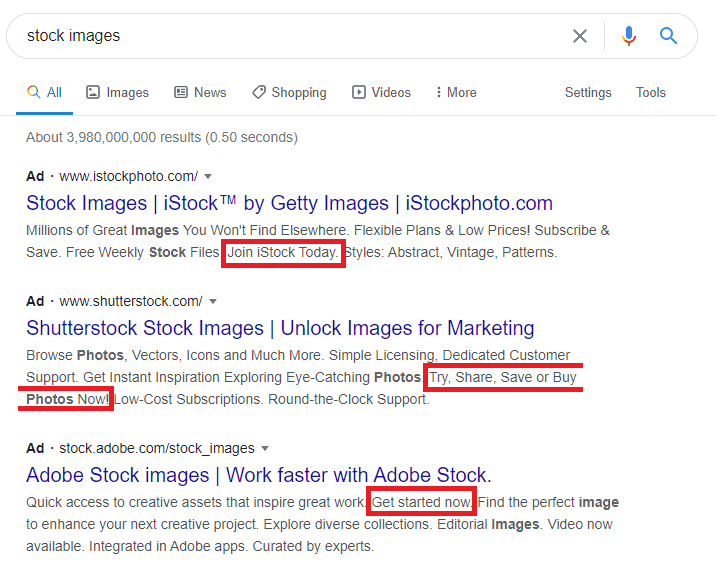The image size is (716, 569).
Task: Click the Images tab picture icon
Action: click(93, 92)
